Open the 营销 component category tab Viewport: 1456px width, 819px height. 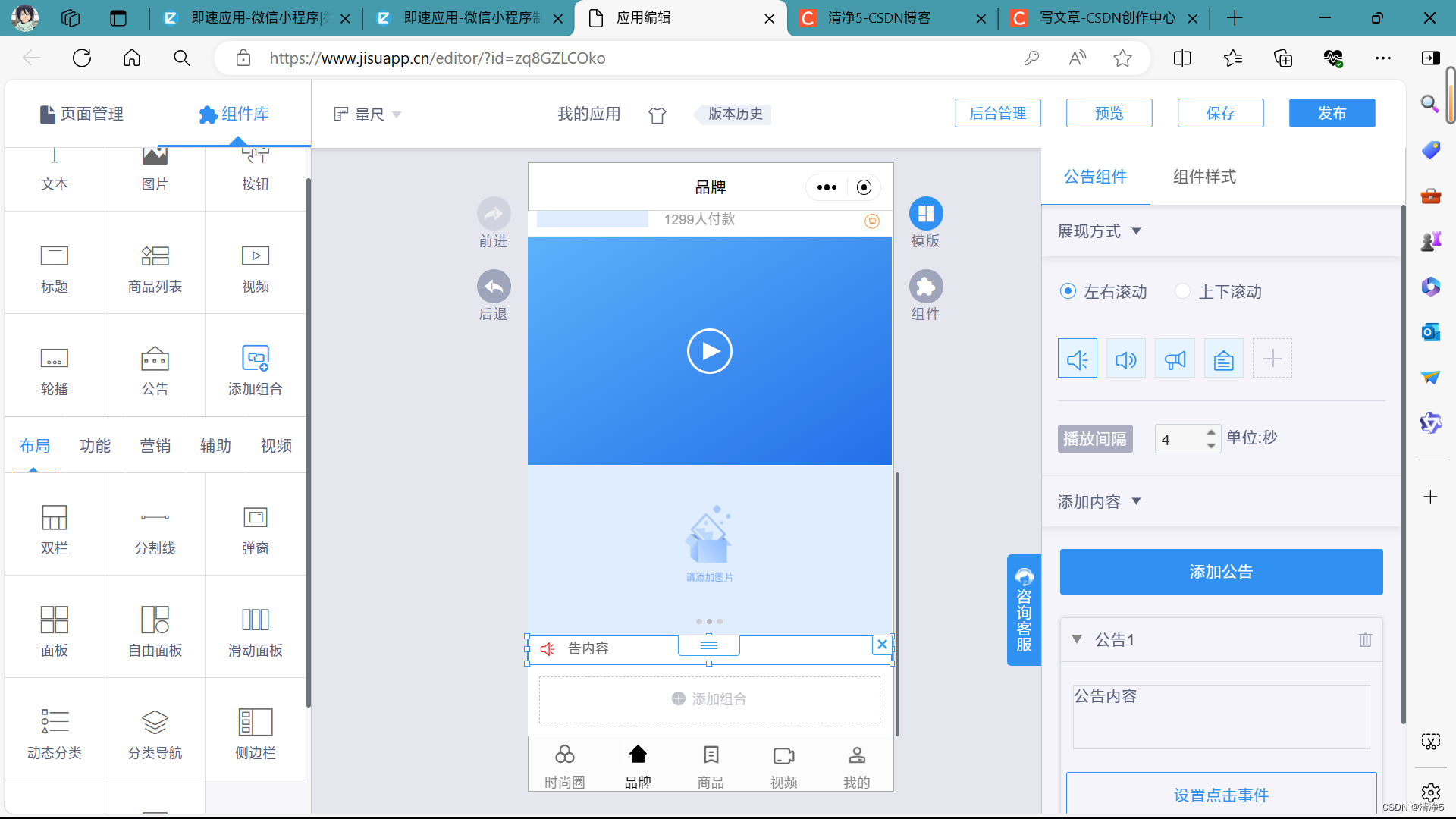155,446
